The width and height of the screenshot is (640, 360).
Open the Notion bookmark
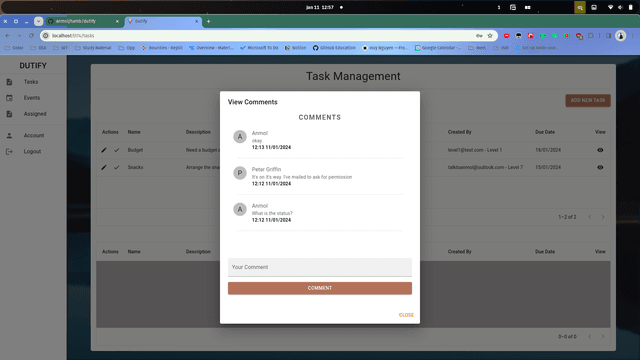click(x=296, y=48)
